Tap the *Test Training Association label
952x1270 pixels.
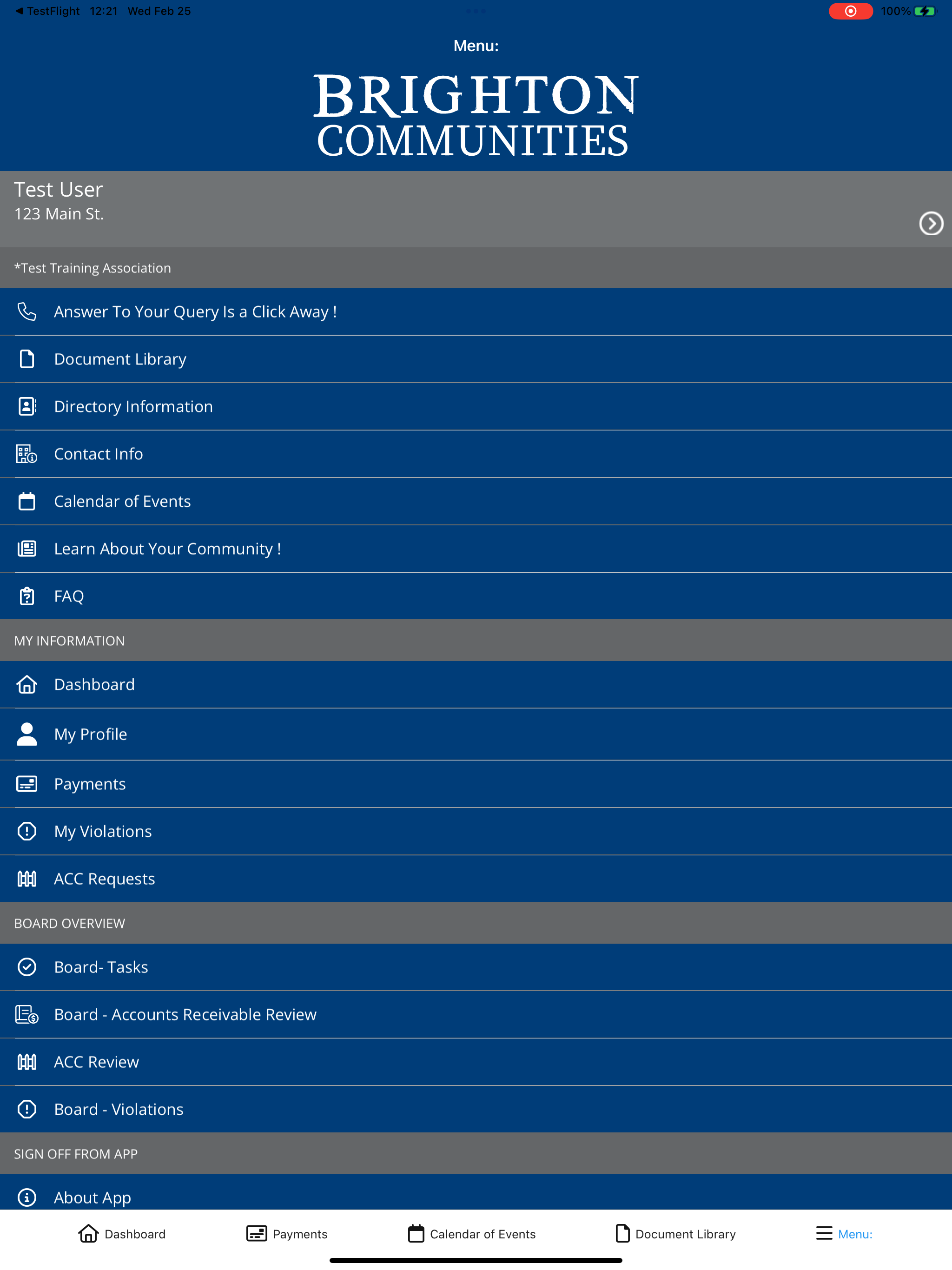tap(93, 268)
